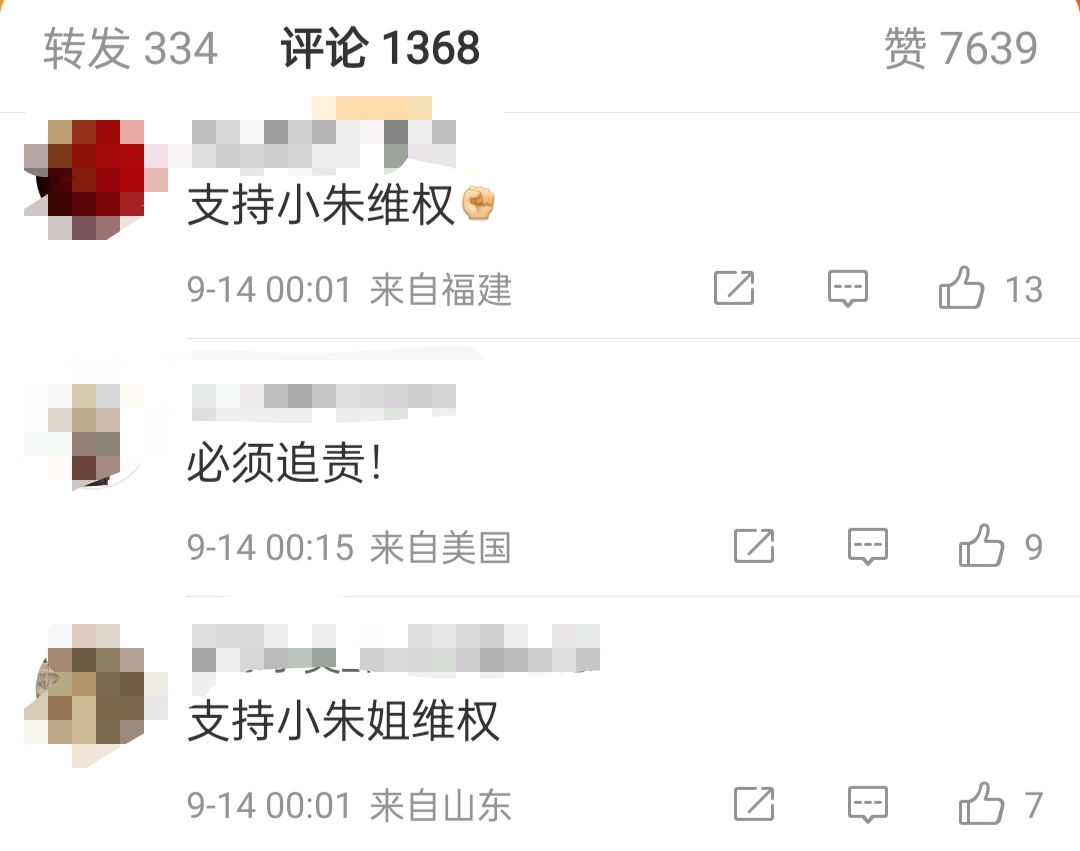Open the 评论 1368 tab
The width and height of the screenshot is (1080, 851).
(x=380, y=48)
